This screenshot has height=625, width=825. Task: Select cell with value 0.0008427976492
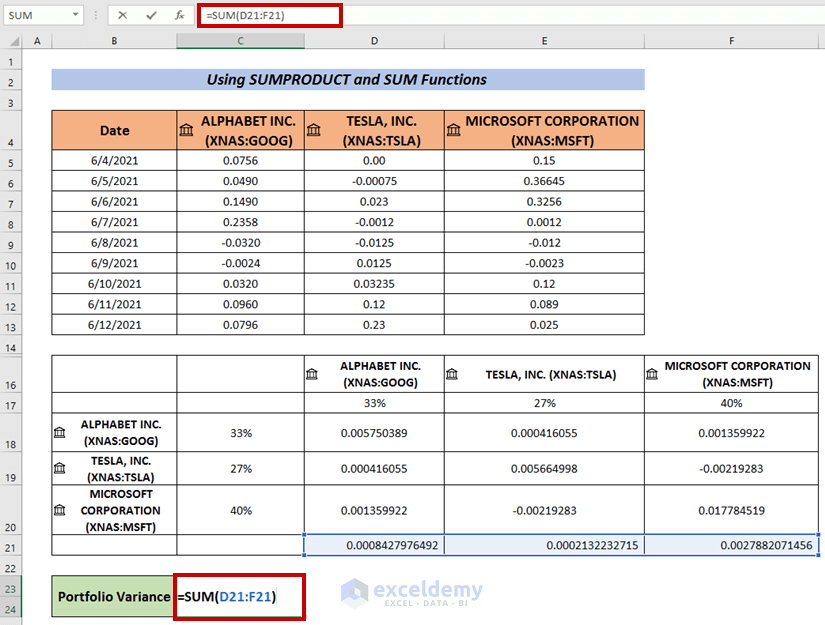[374, 545]
